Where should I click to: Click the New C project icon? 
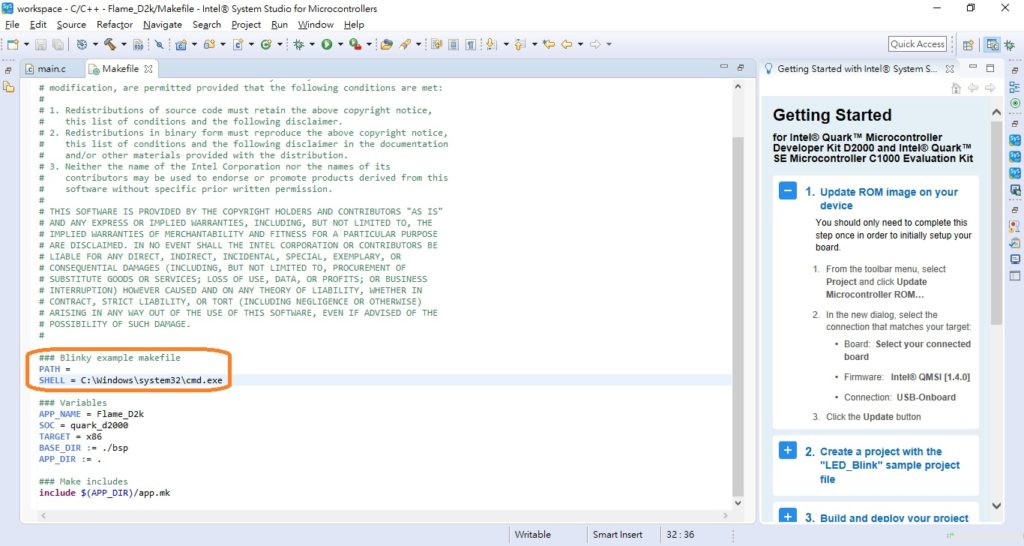tap(181, 44)
